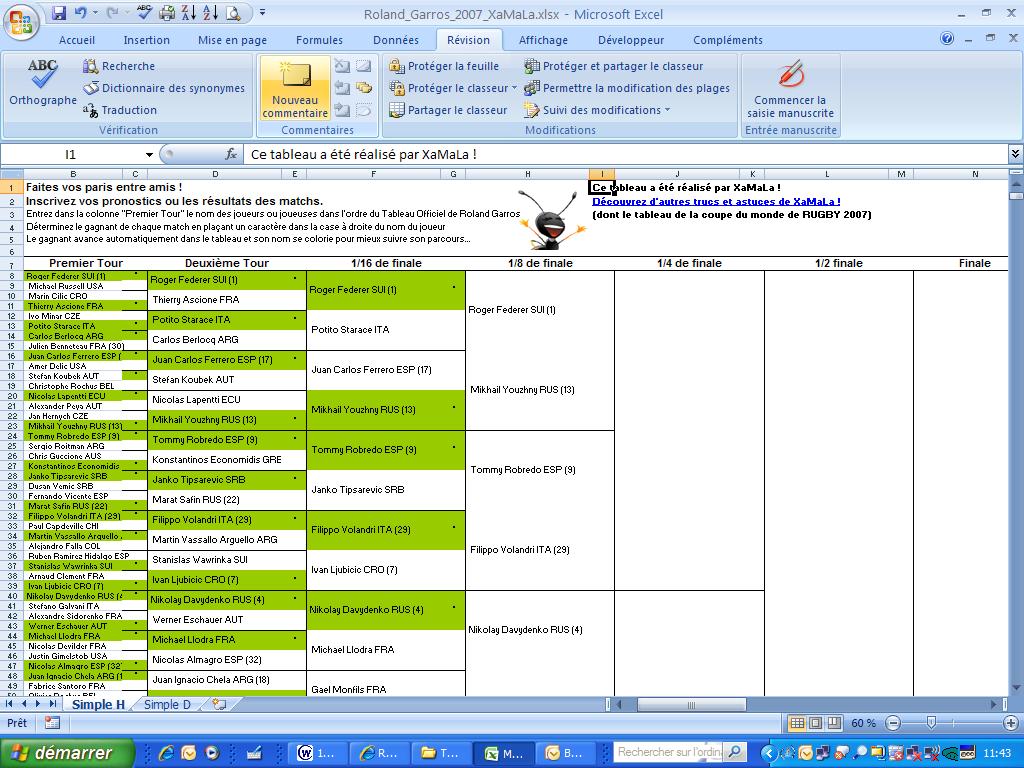Zoom in with the plus button
The height and width of the screenshot is (768, 1024).
(x=1011, y=723)
